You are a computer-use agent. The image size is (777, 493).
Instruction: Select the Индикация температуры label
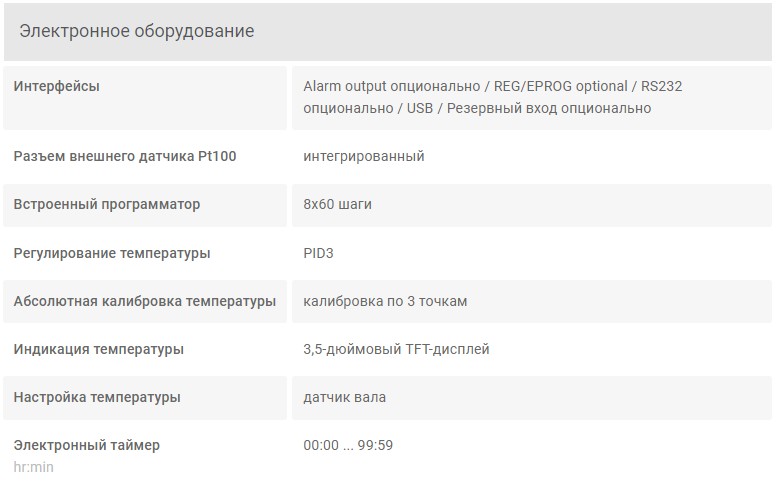(99, 349)
